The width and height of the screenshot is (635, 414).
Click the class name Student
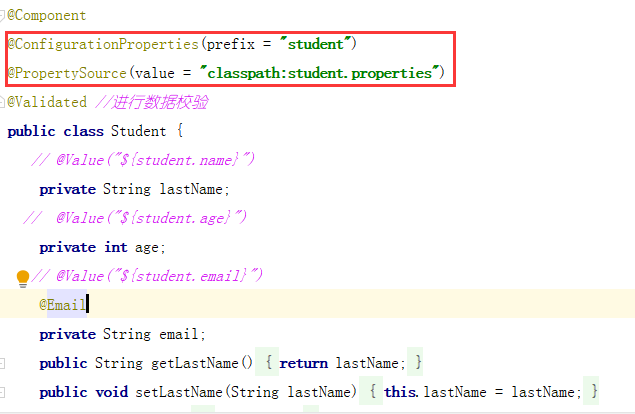(139, 131)
